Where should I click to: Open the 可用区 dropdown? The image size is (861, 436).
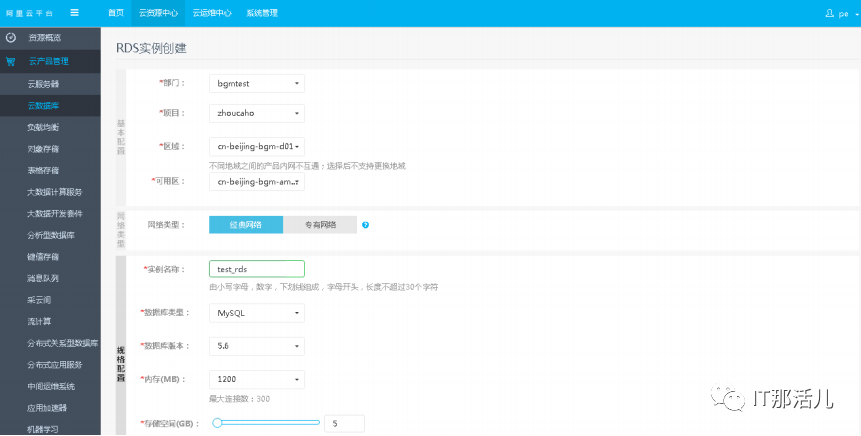coord(256,182)
